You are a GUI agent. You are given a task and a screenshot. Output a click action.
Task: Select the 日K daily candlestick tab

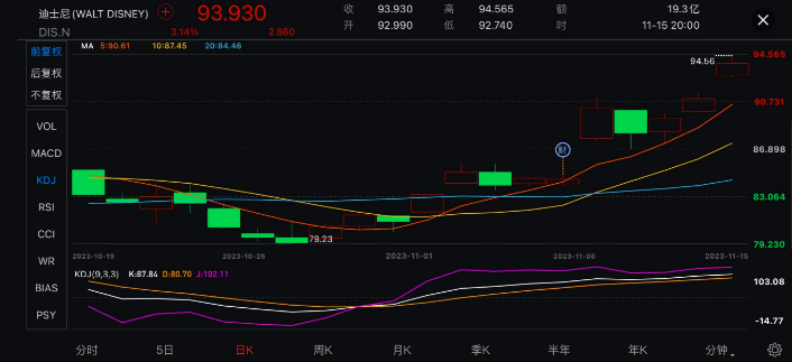pos(244,350)
